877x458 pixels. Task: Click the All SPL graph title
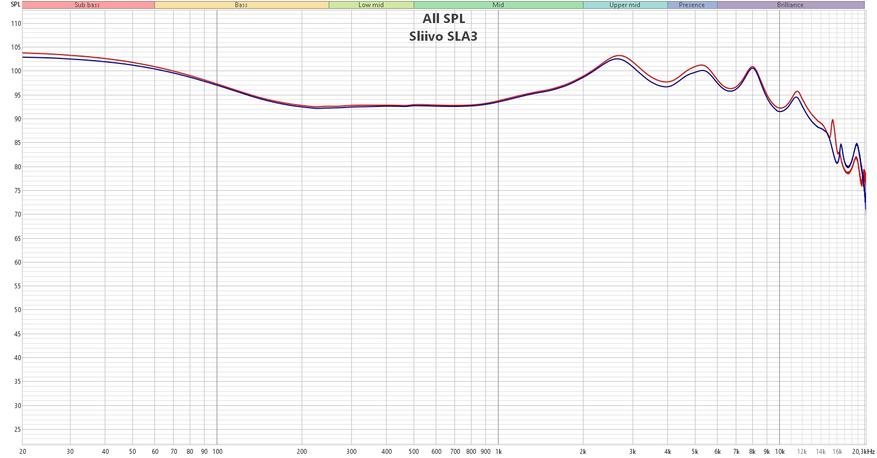pyautogui.click(x=444, y=19)
